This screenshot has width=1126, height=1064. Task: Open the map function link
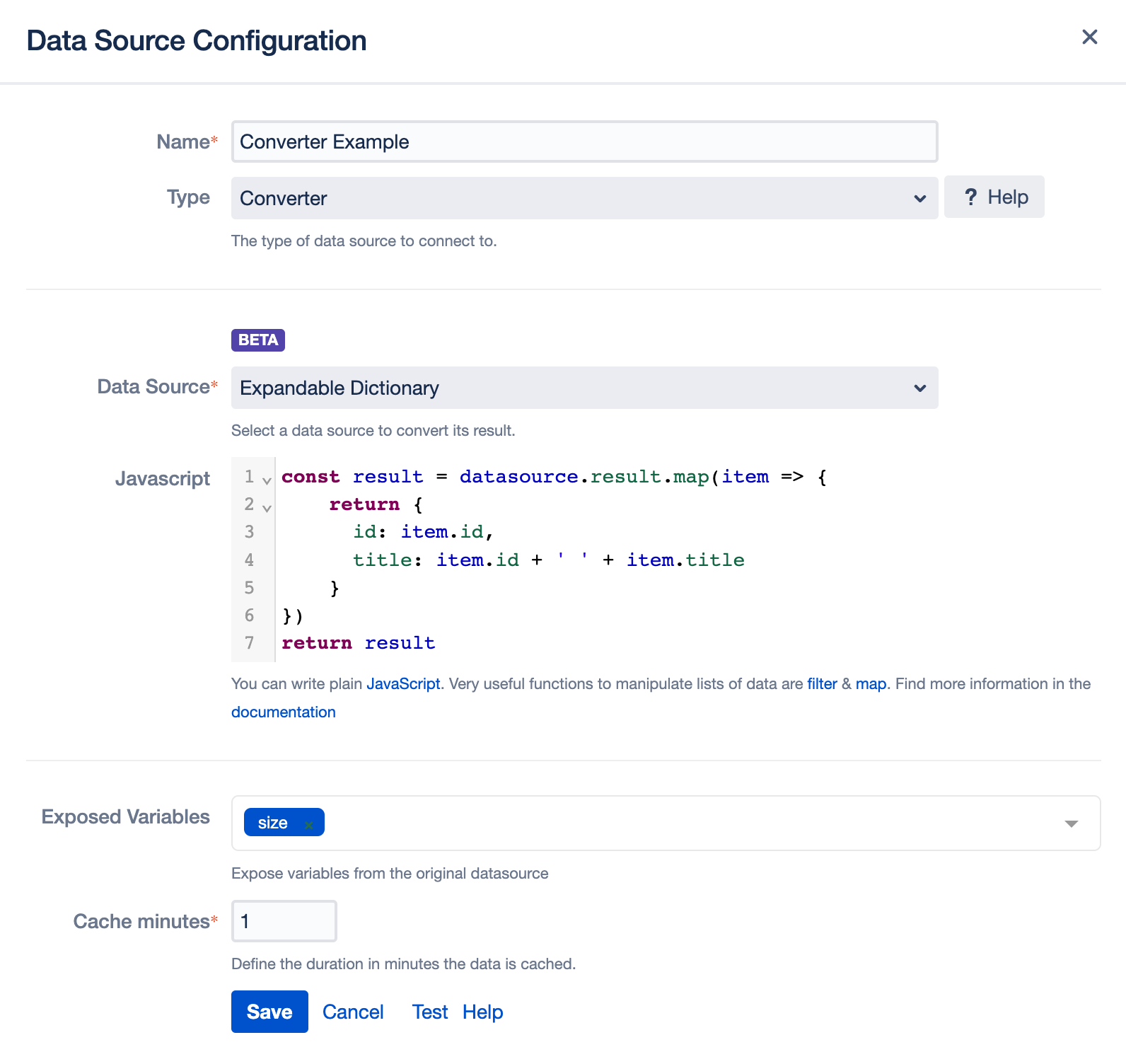click(871, 684)
